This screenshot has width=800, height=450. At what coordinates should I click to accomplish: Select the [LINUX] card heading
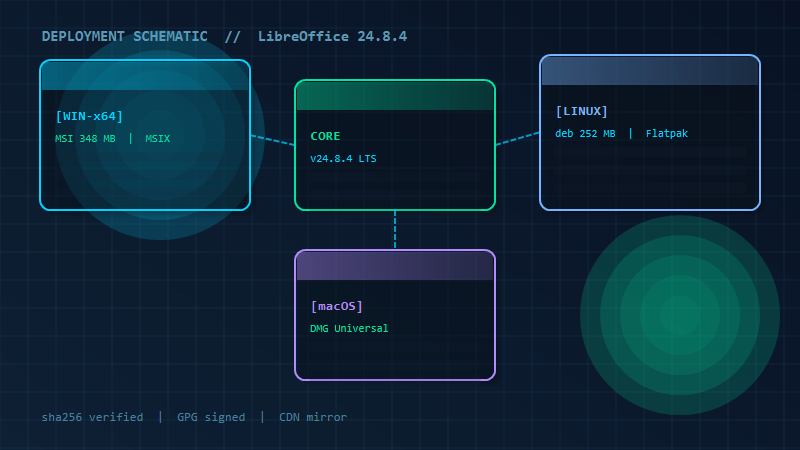(x=582, y=111)
